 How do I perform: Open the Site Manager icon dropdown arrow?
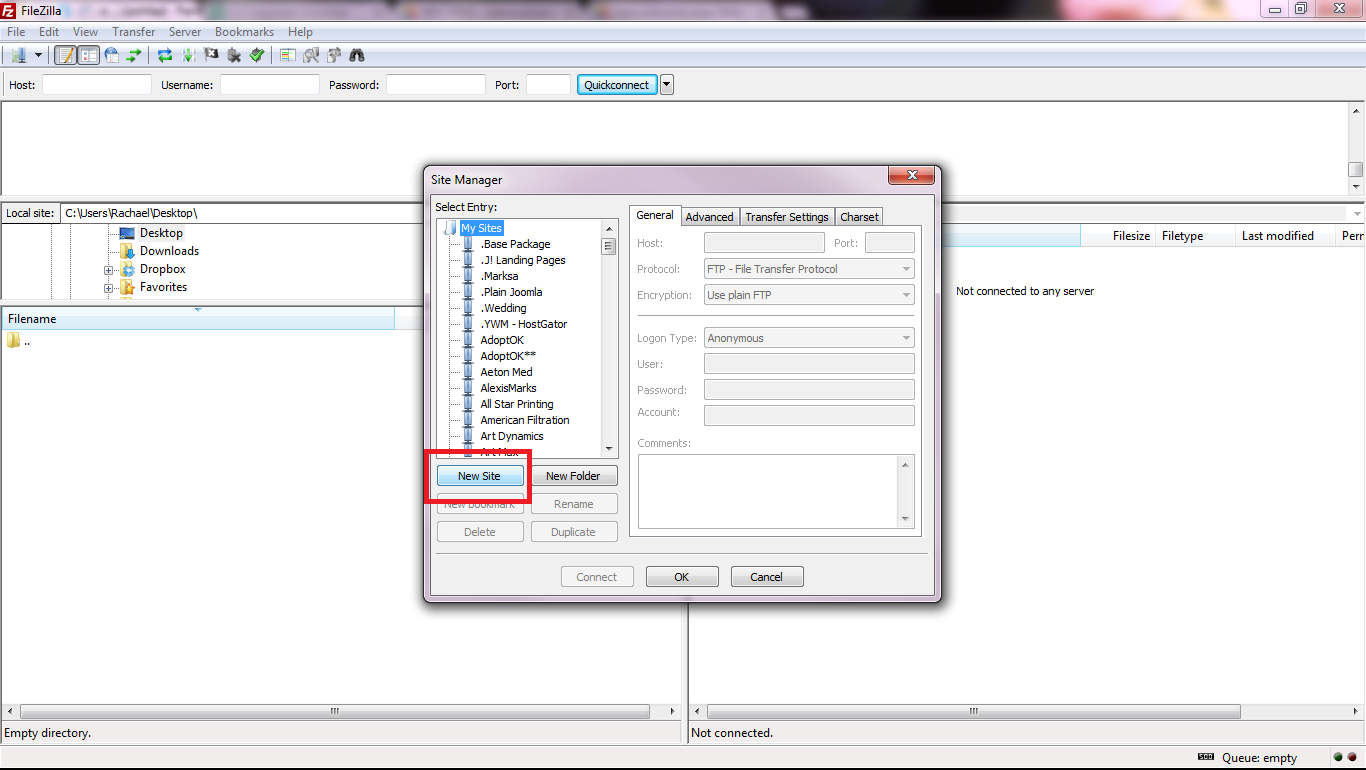(38, 55)
